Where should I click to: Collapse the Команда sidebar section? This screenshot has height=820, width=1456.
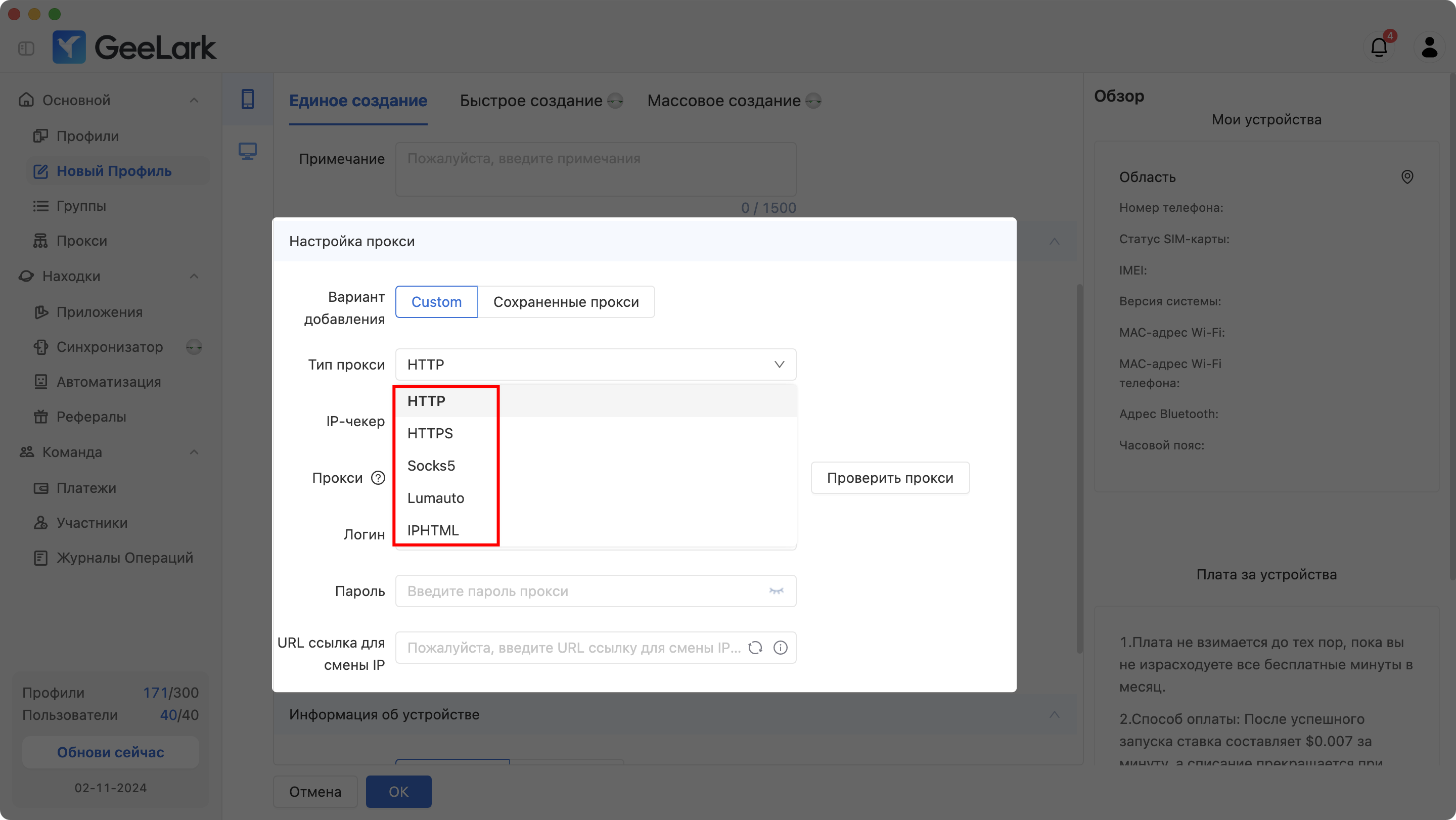(194, 452)
